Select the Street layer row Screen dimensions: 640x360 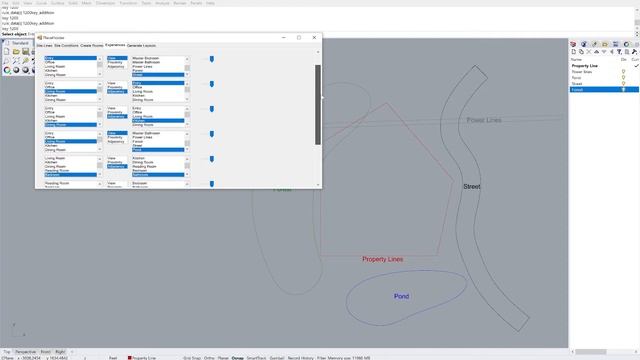[604, 84]
